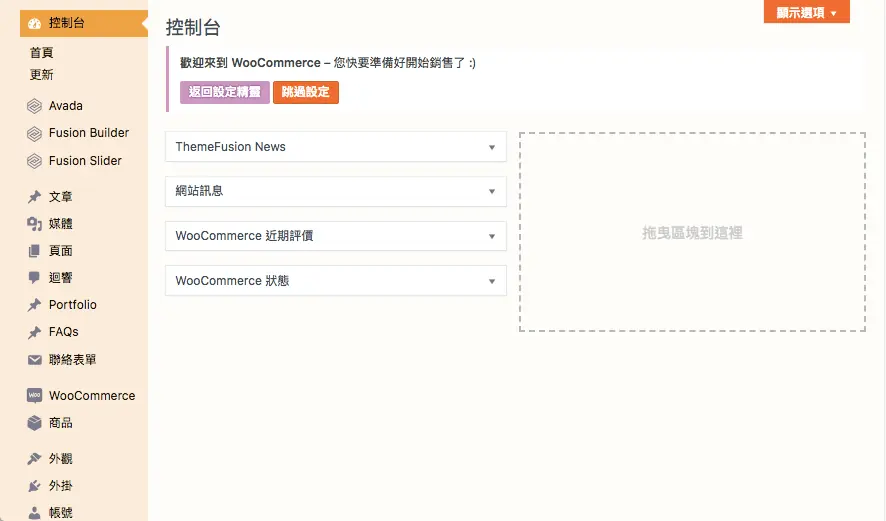Open the 控制台 menu item
The height and width of the screenshot is (521, 886).
click(x=84, y=23)
